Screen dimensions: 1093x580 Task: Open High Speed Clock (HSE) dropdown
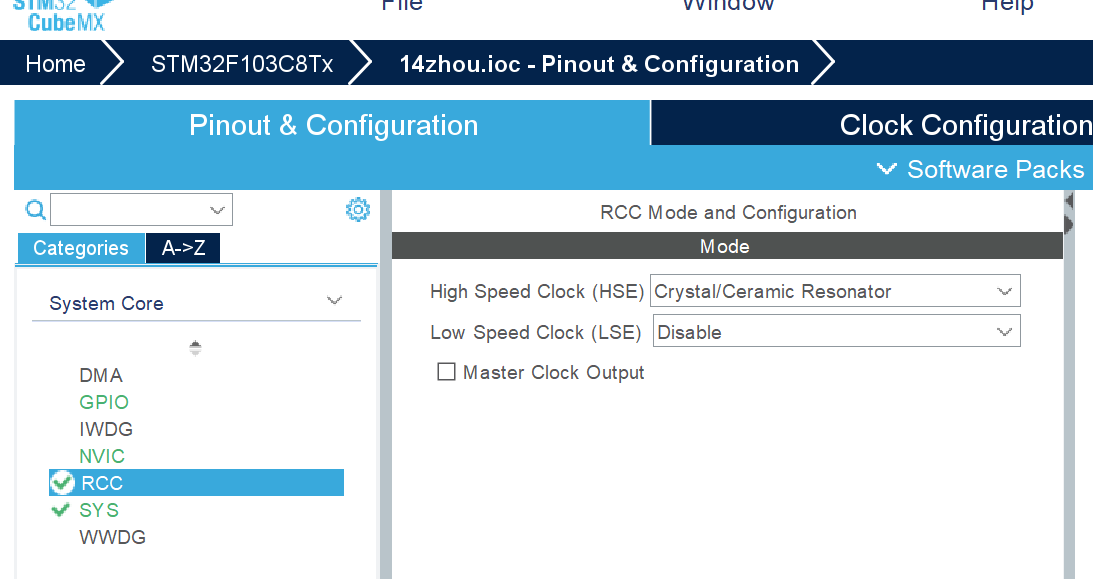[x=835, y=291]
